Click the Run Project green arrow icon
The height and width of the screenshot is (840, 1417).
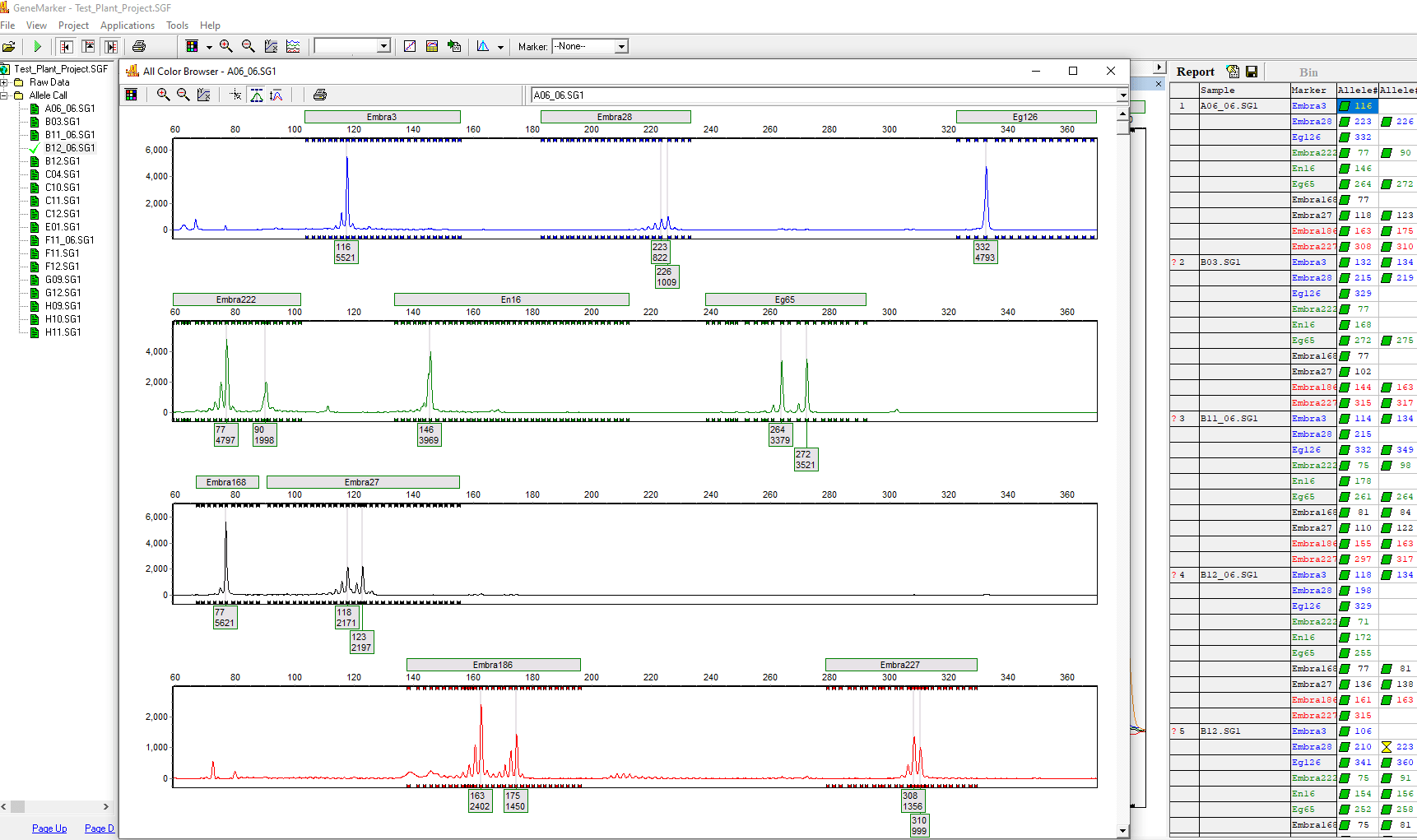pos(37,46)
